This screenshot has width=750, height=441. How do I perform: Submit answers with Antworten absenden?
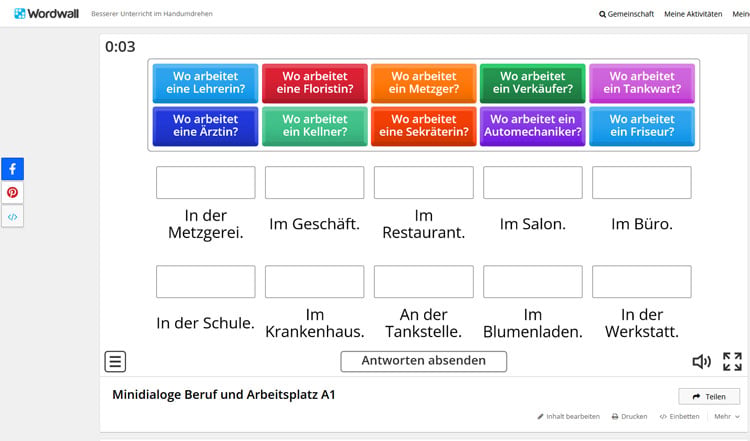[x=423, y=361]
